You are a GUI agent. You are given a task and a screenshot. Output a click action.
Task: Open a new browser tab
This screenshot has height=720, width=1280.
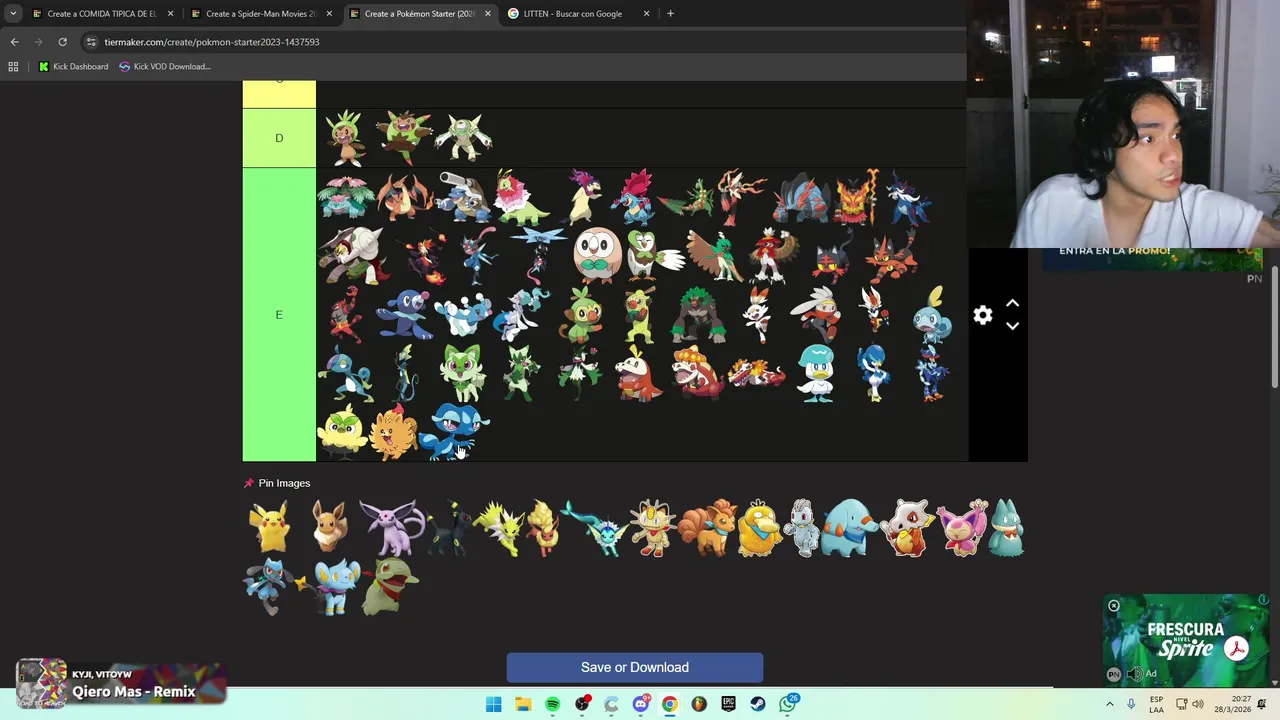[670, 14]
